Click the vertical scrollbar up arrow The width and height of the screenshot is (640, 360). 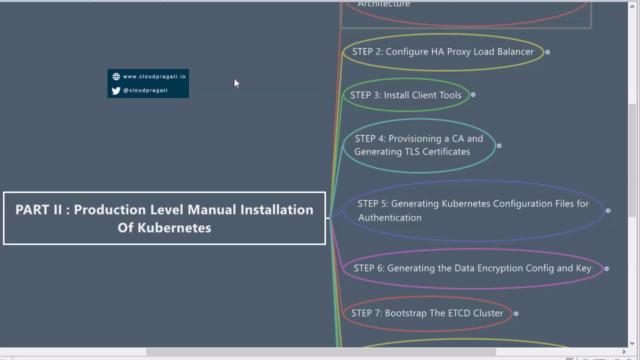pyautogui.click(x=632, y=7)
